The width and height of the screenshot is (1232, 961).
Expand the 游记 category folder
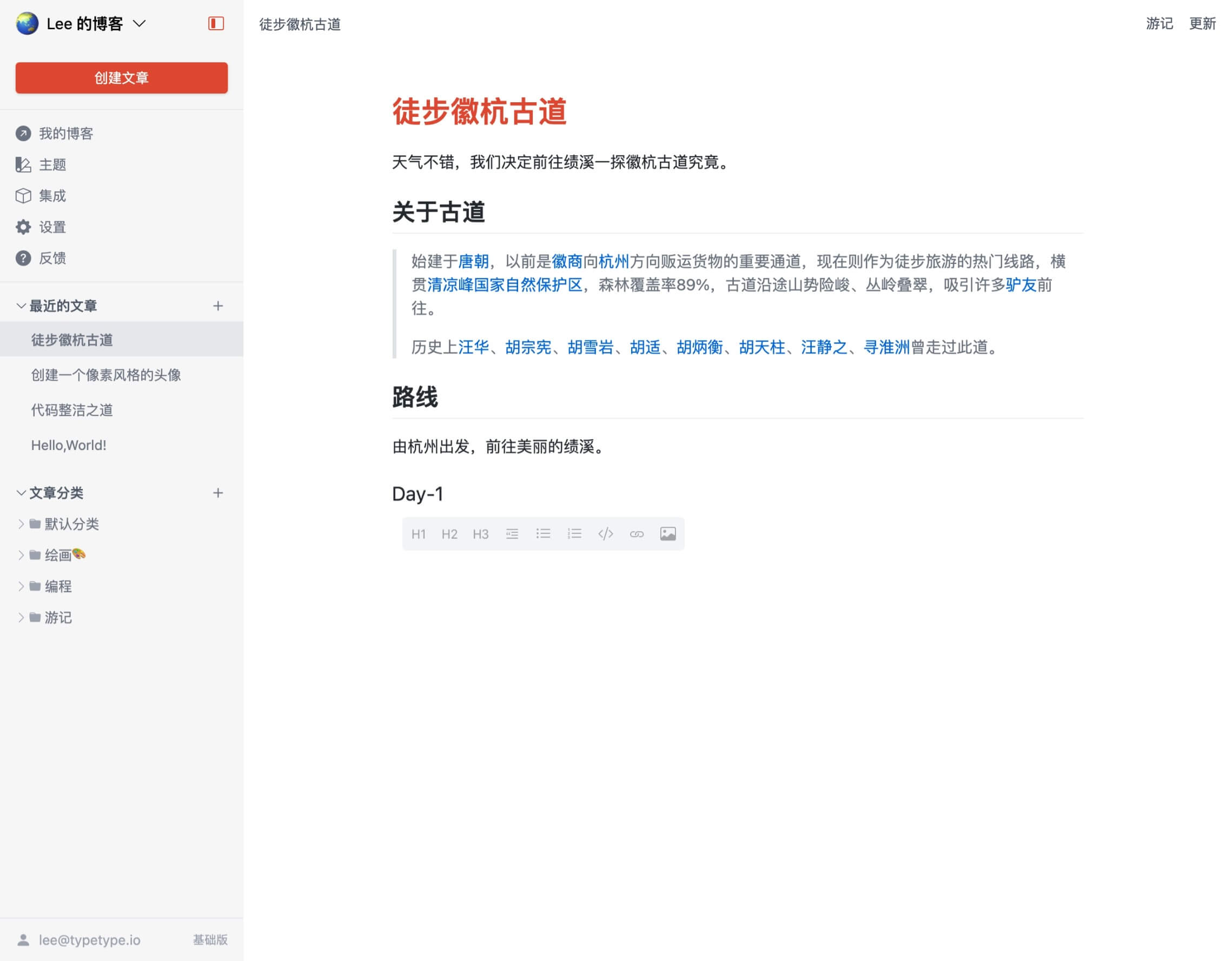point(21,618)
